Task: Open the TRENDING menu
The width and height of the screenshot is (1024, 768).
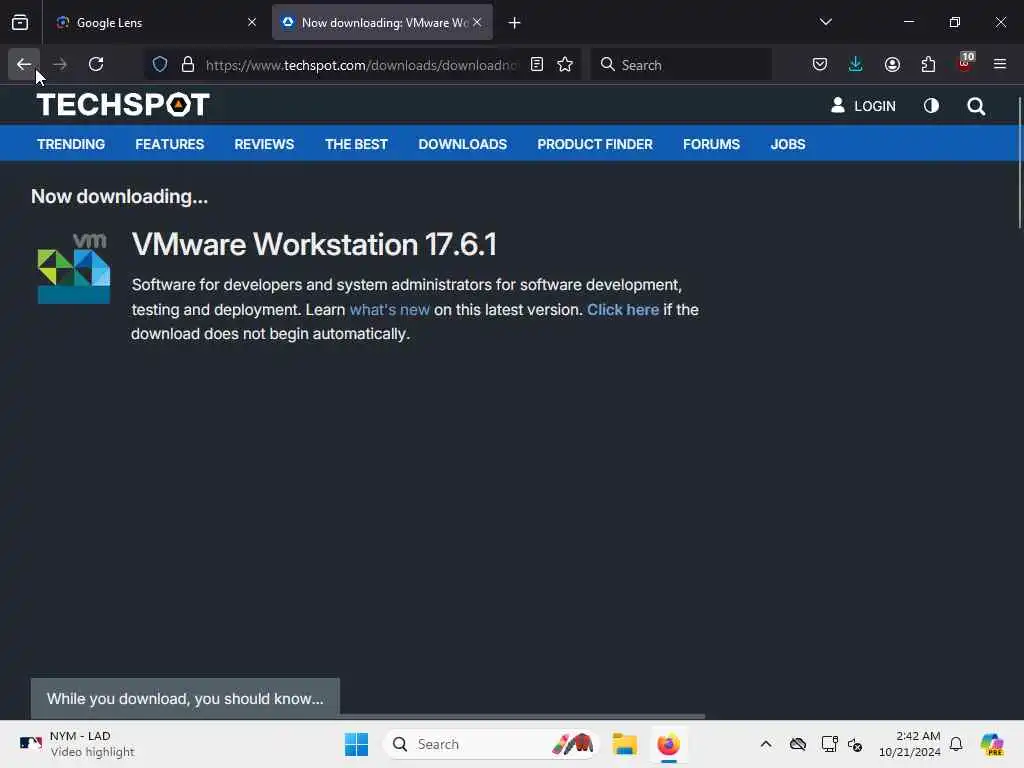Action: point(71,144)
